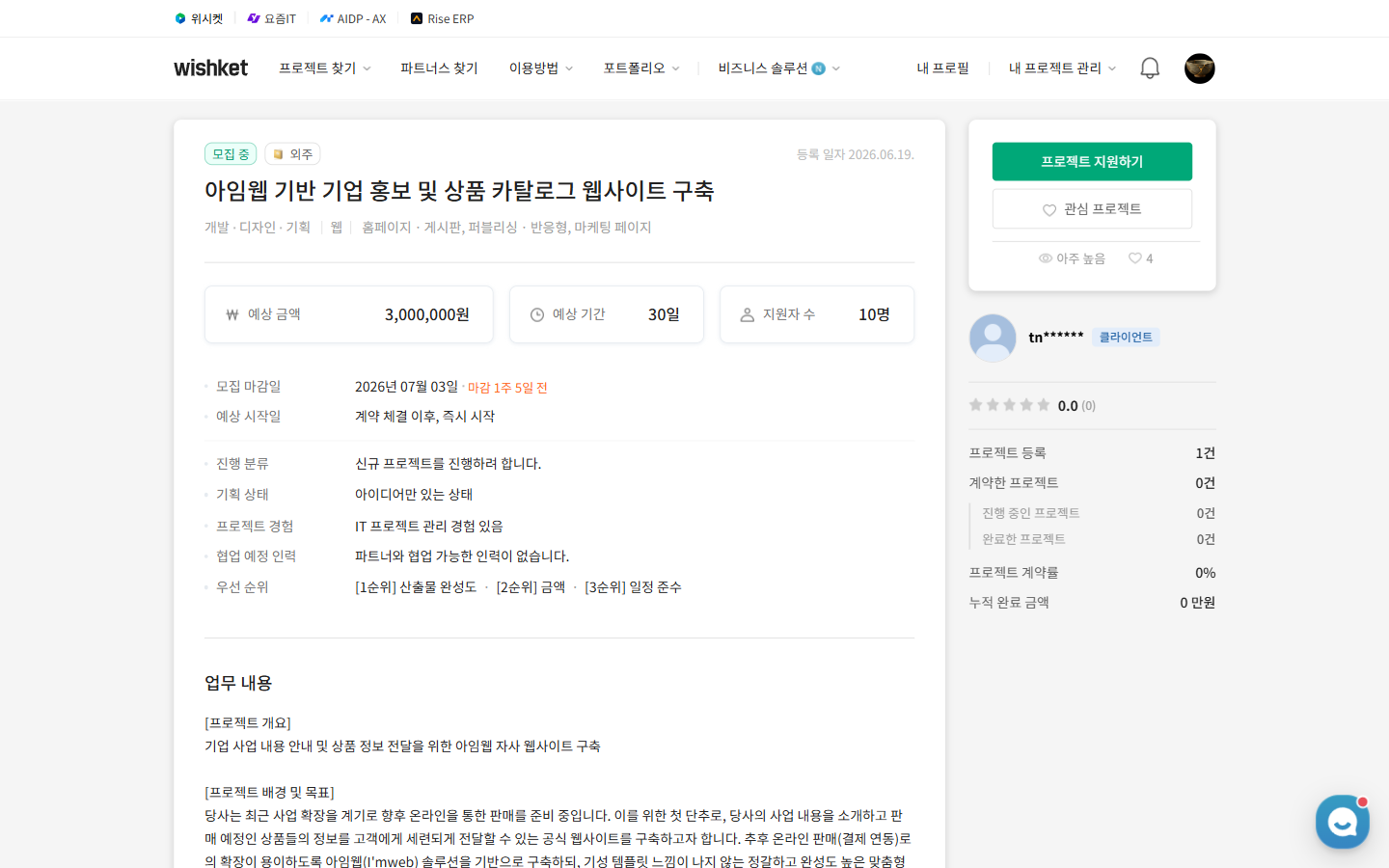This screenshot has height=868, width=1389.
Task: Expand the 이용방법 menu
Action: point(541,68)
